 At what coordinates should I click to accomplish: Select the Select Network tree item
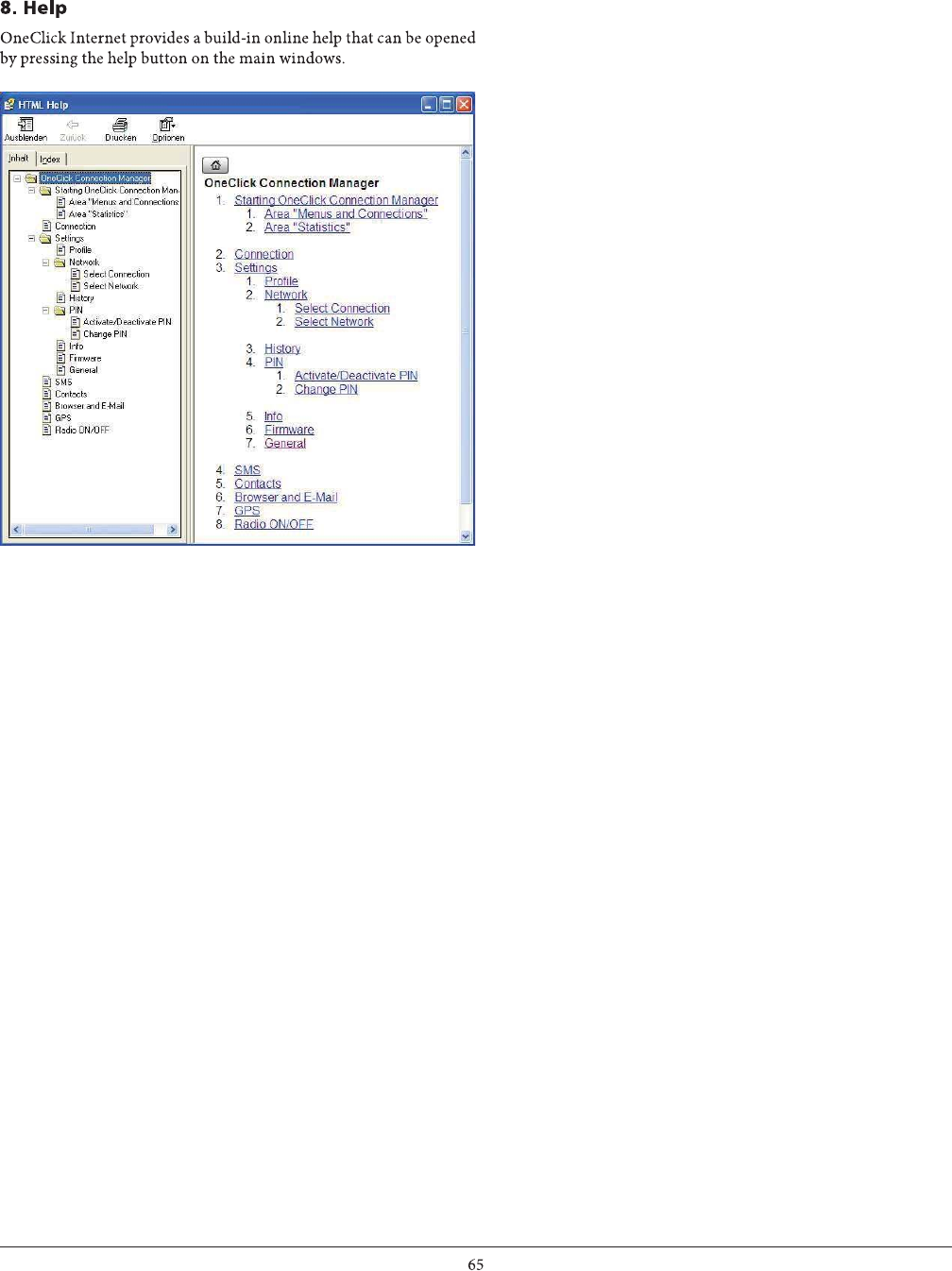pos(110,286)
